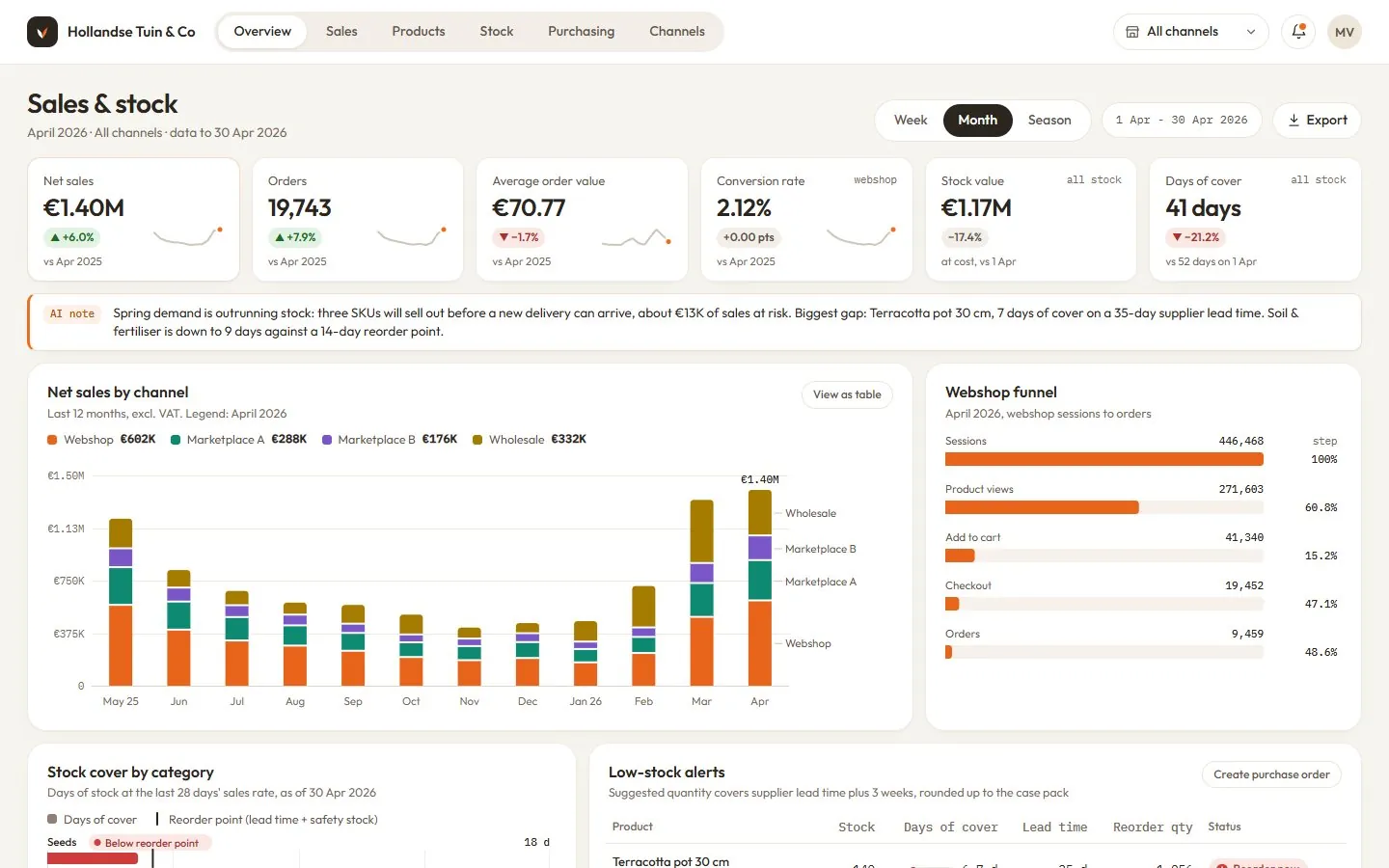
Task: Click the Product views funnel bar
Action: (1042, 507)
